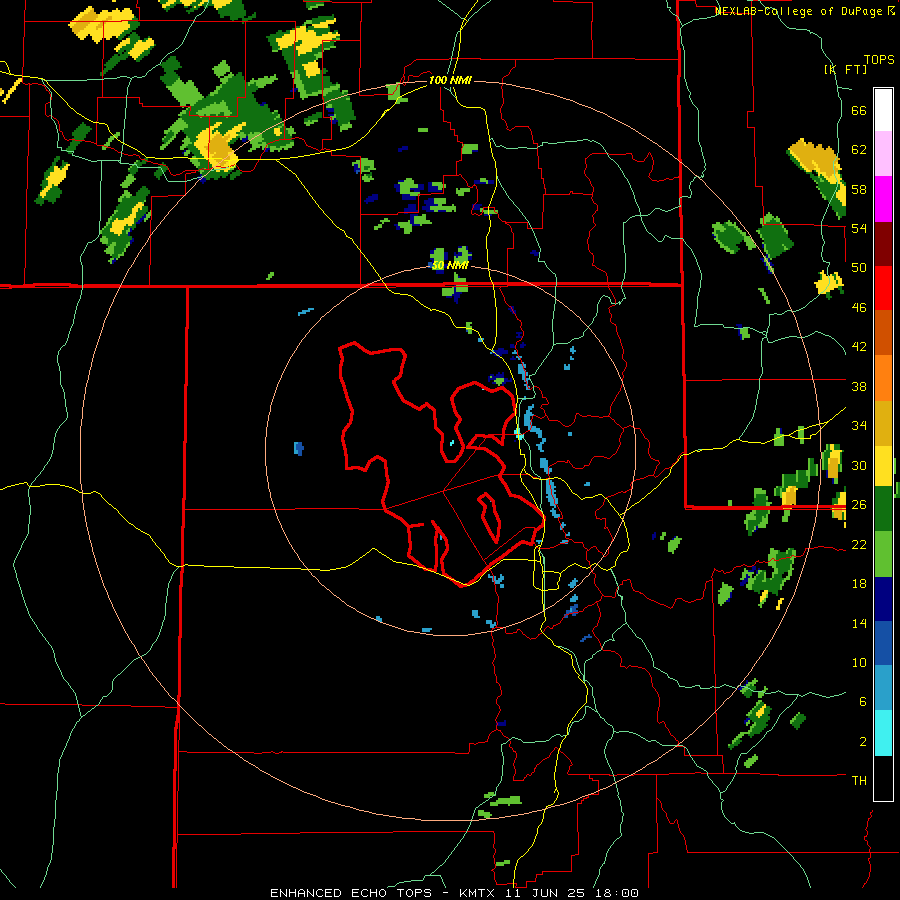
Task: Click the '10' legend value
Action: click(x=859, y=662)
